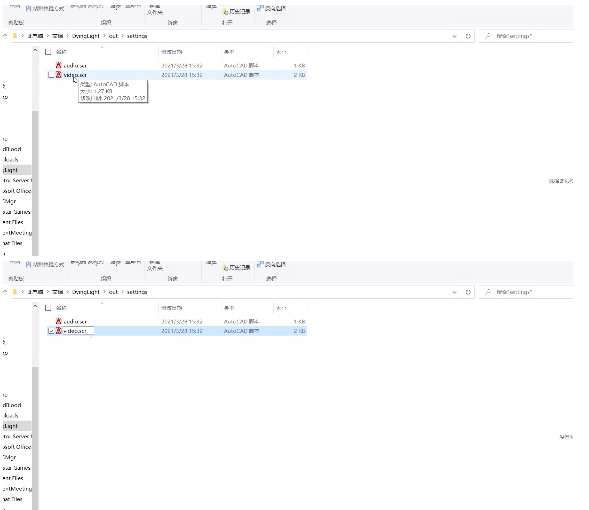Uncheck the selected video file checkbox in lower window

click(51, 331)
